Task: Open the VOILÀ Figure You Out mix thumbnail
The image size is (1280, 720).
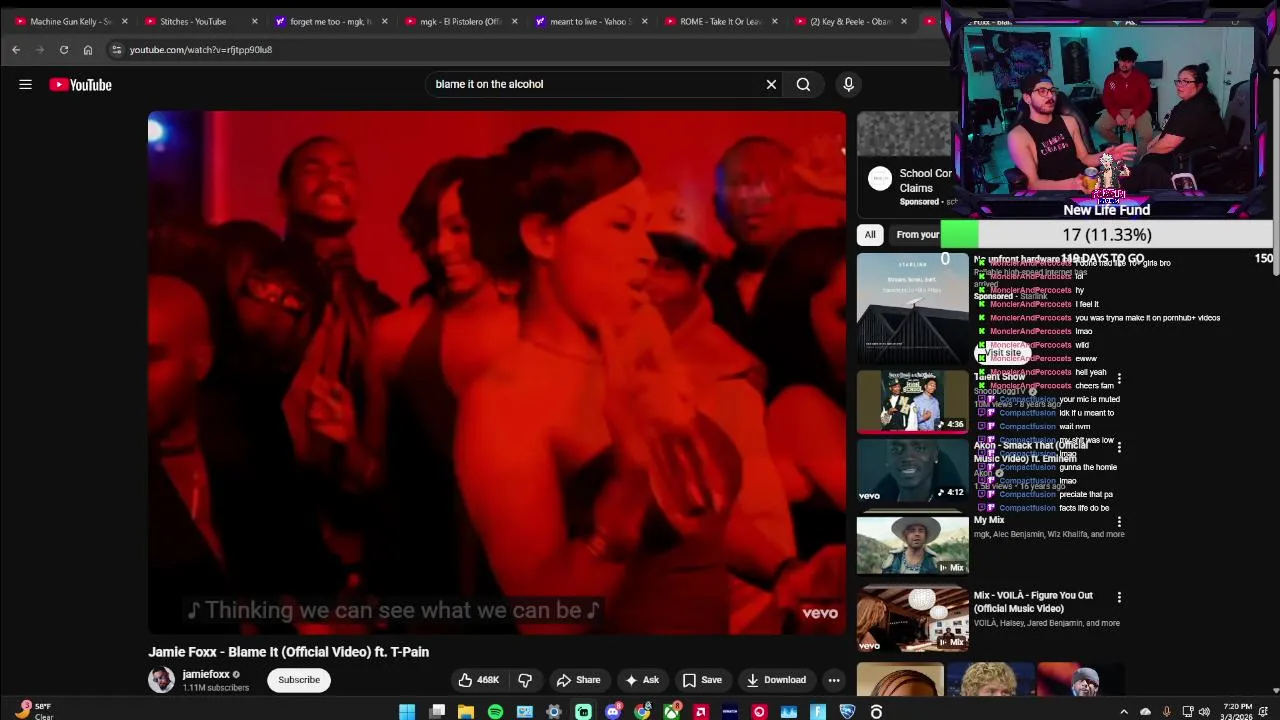Action: 912,619
